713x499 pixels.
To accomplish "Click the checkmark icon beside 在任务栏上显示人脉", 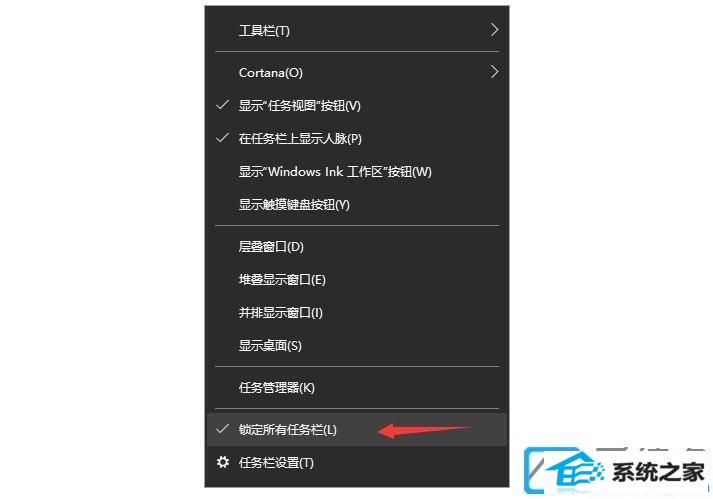I will pyautogui.click(x=222, y=138).
